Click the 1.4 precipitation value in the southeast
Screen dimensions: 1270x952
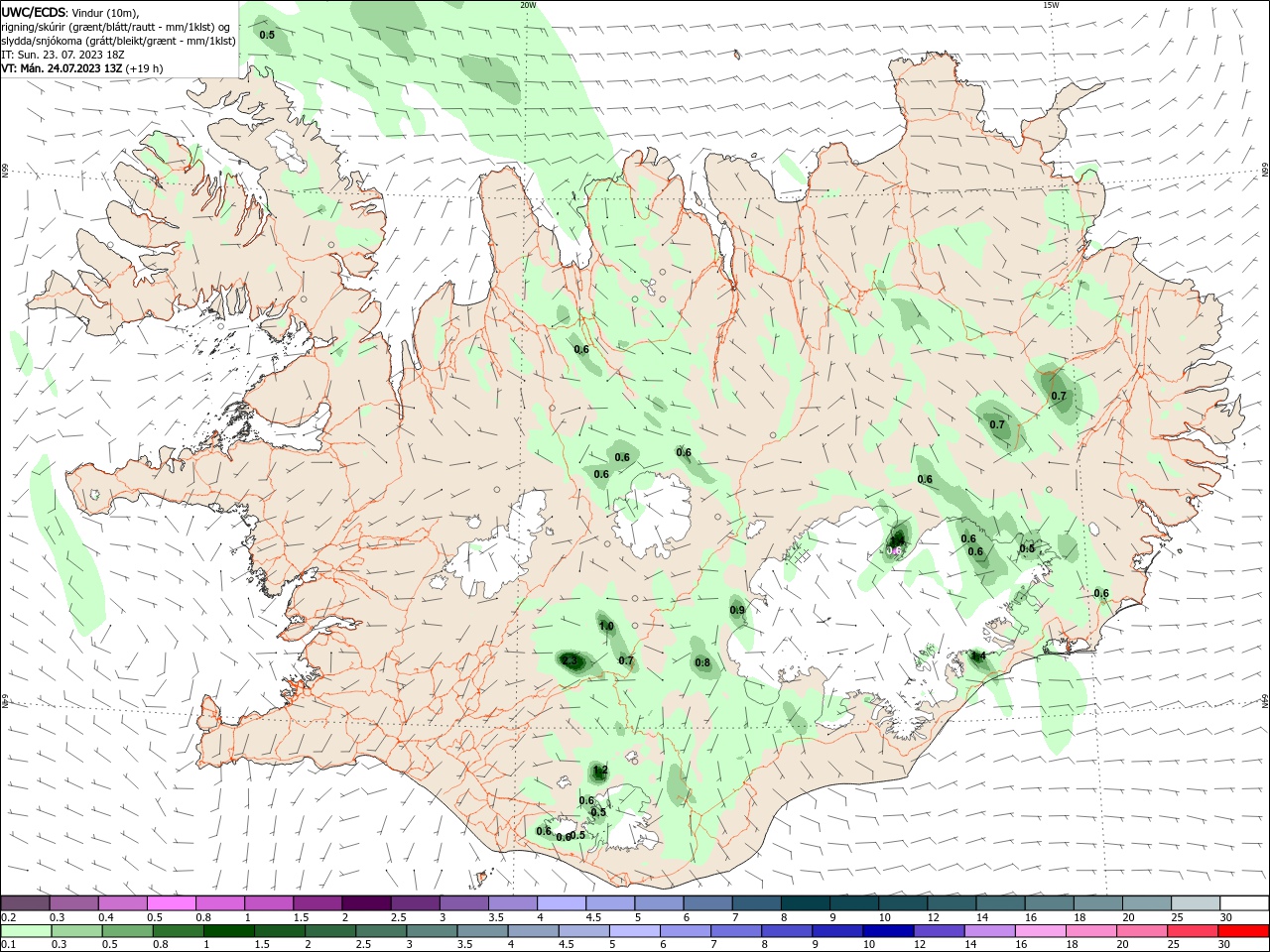point(977,655)
